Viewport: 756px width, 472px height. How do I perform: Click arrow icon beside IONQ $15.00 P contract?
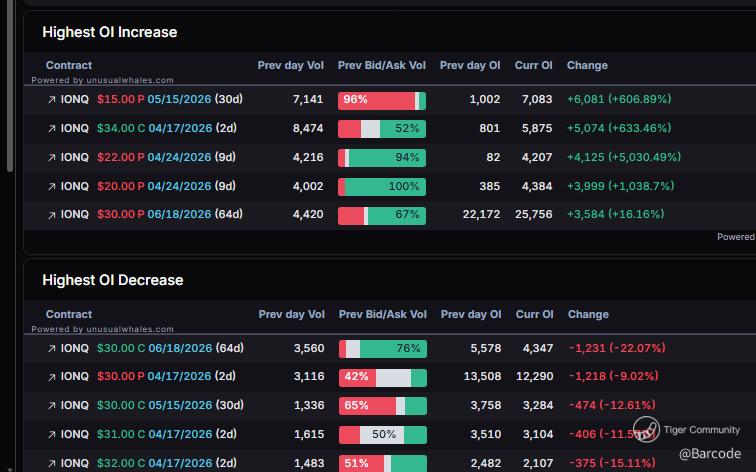[x=51, y=100]
